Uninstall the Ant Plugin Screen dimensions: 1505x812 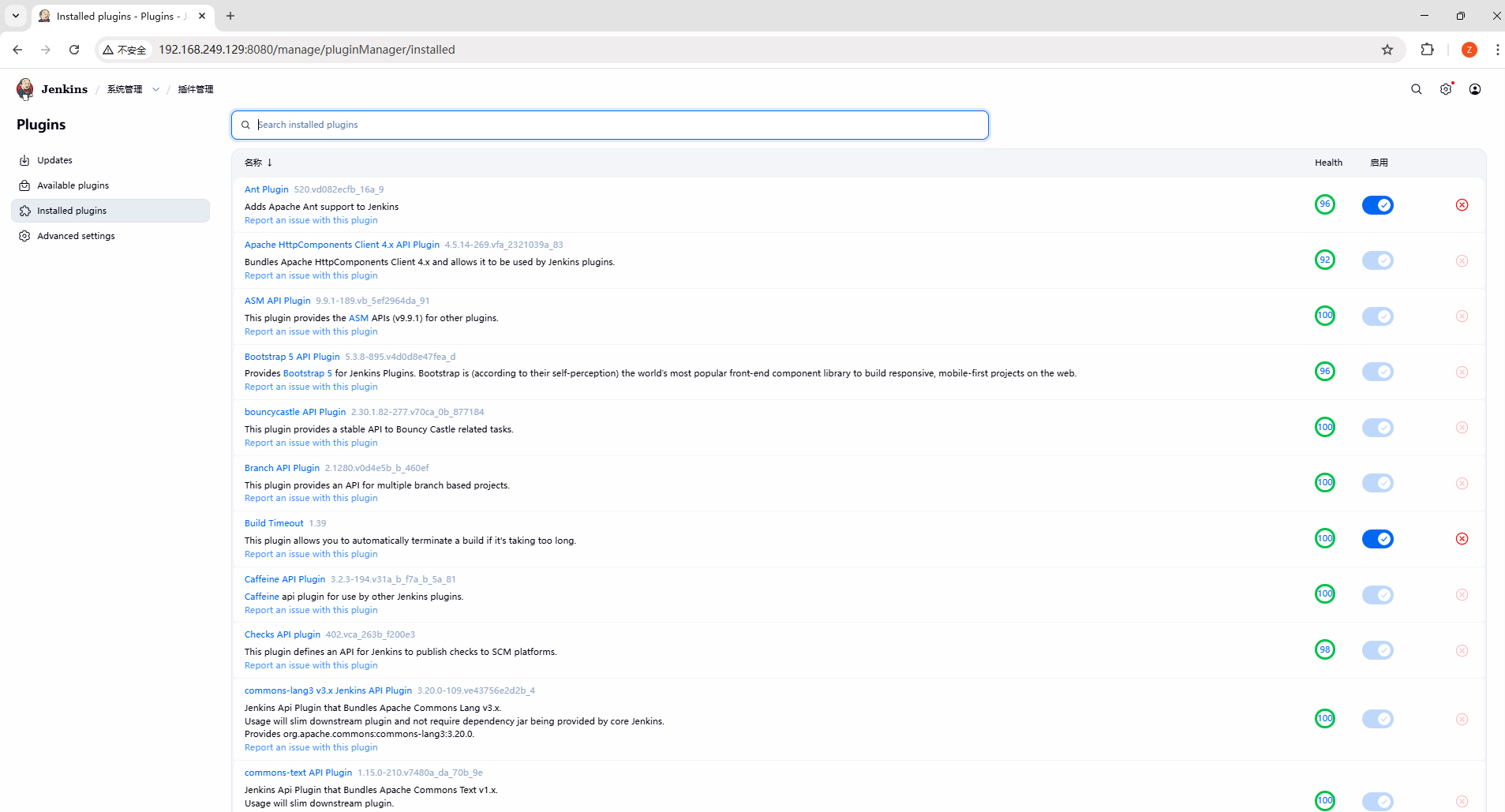(1462, 205)
